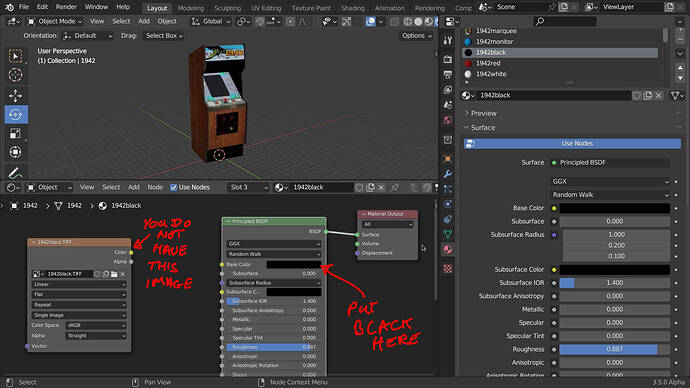
Task: Open the Output properties tab
Action: pos(448,74)
